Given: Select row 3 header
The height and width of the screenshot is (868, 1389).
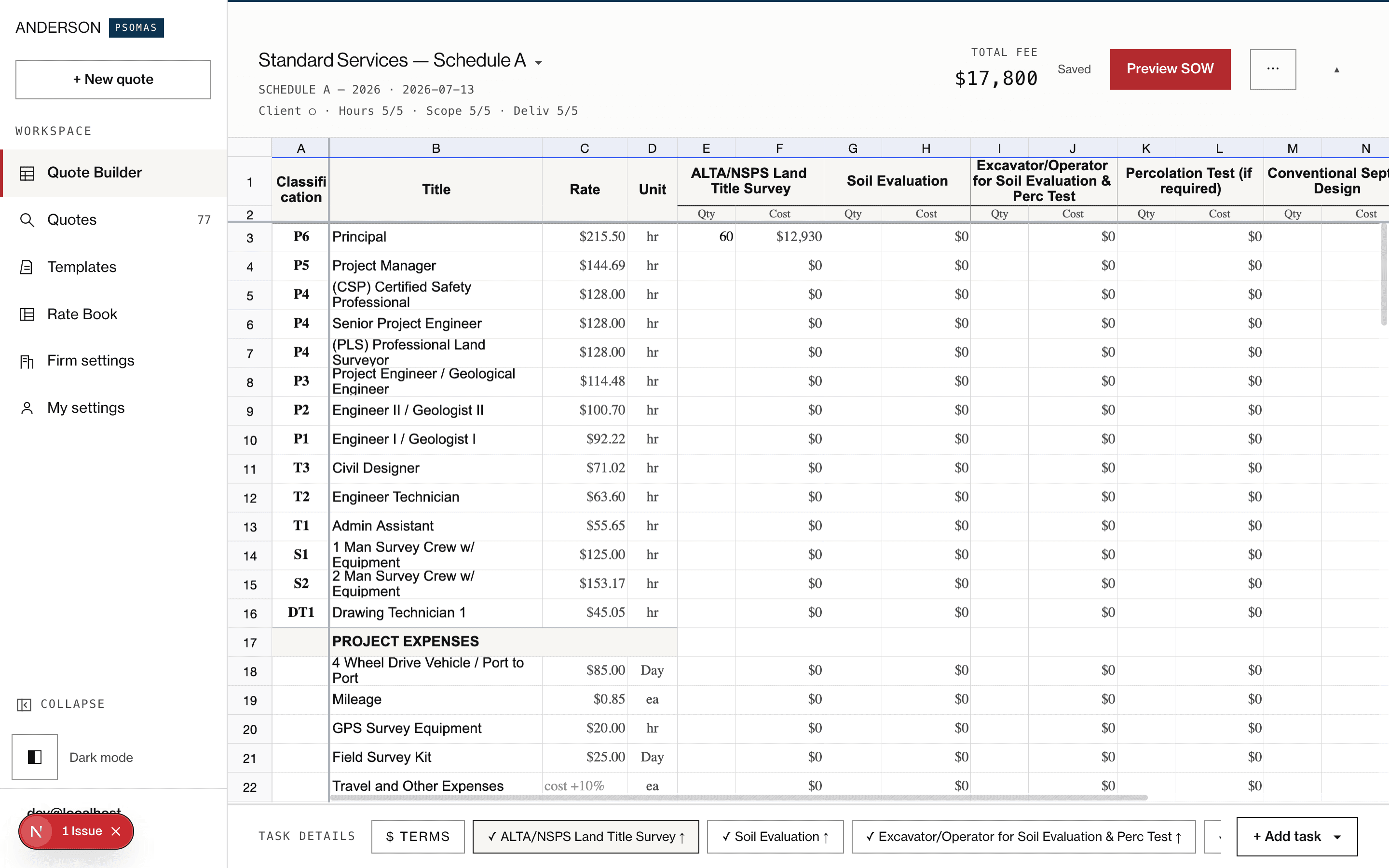Looking at the screenshot, I should (x=250, y=238).
